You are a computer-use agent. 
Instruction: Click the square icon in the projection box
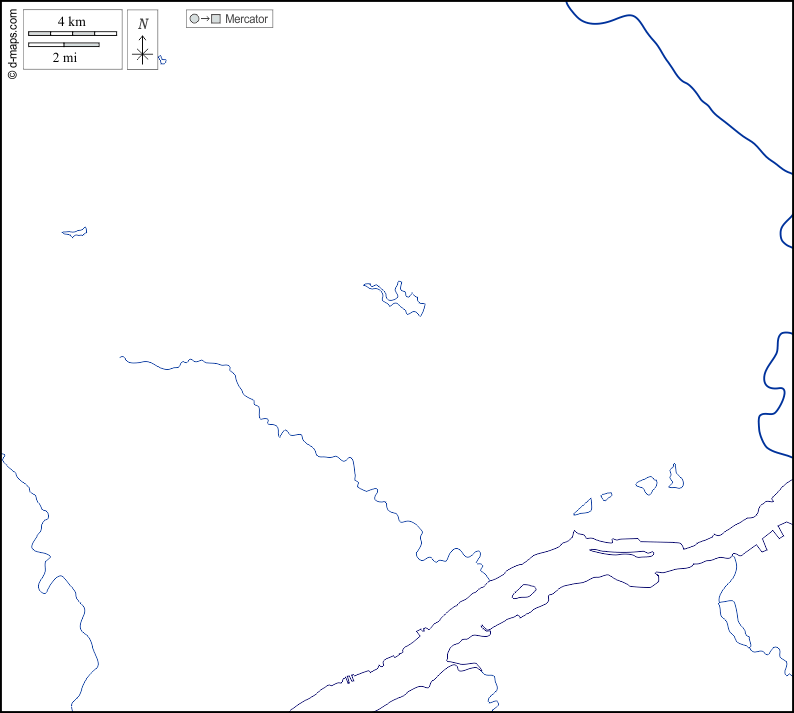[215, 19]
